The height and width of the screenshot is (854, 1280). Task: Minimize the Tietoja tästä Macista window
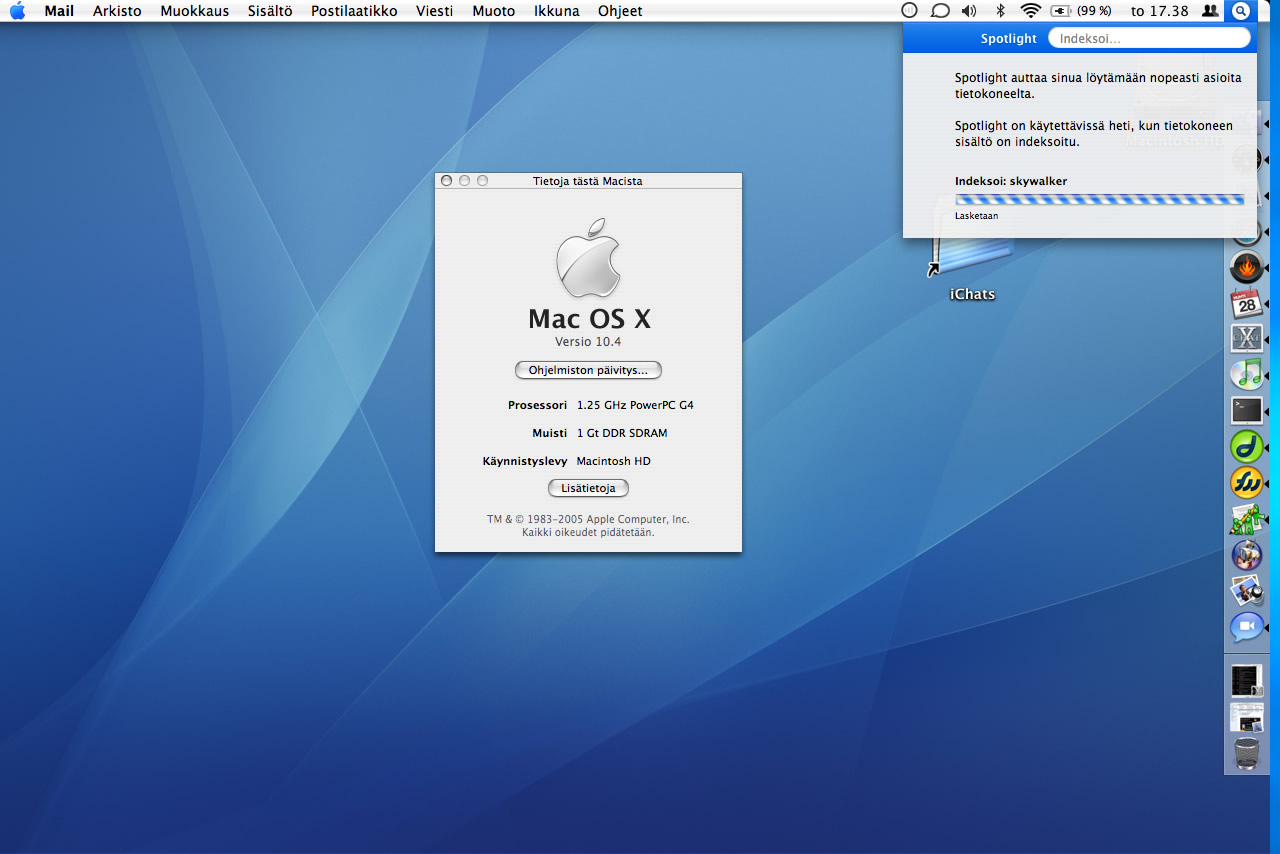465,181
